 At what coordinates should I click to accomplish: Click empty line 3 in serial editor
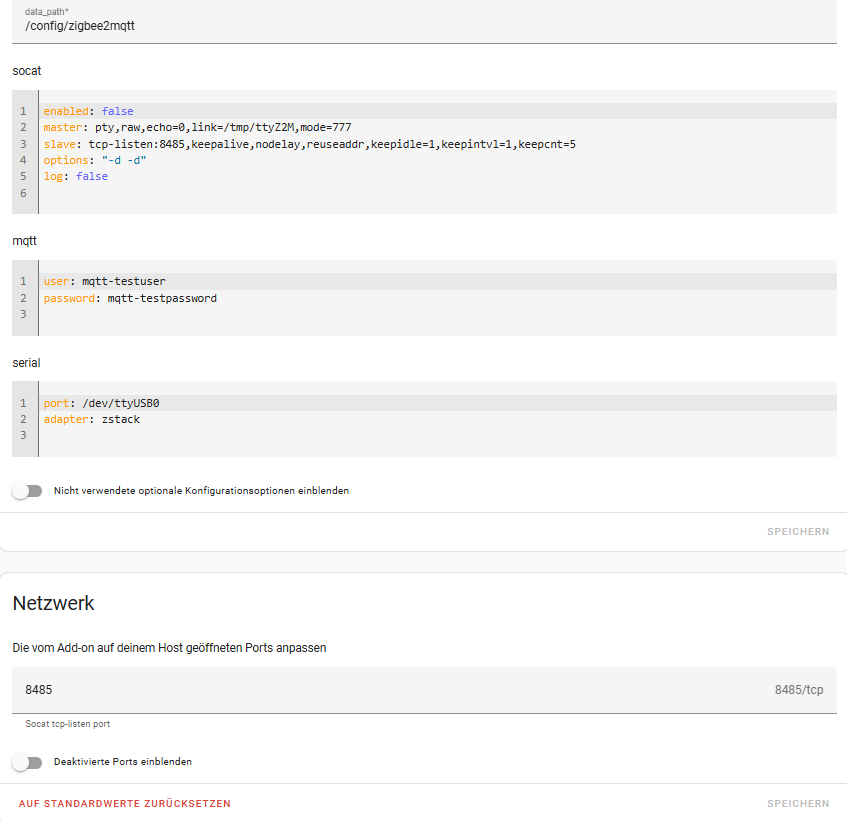coord(438,435)
